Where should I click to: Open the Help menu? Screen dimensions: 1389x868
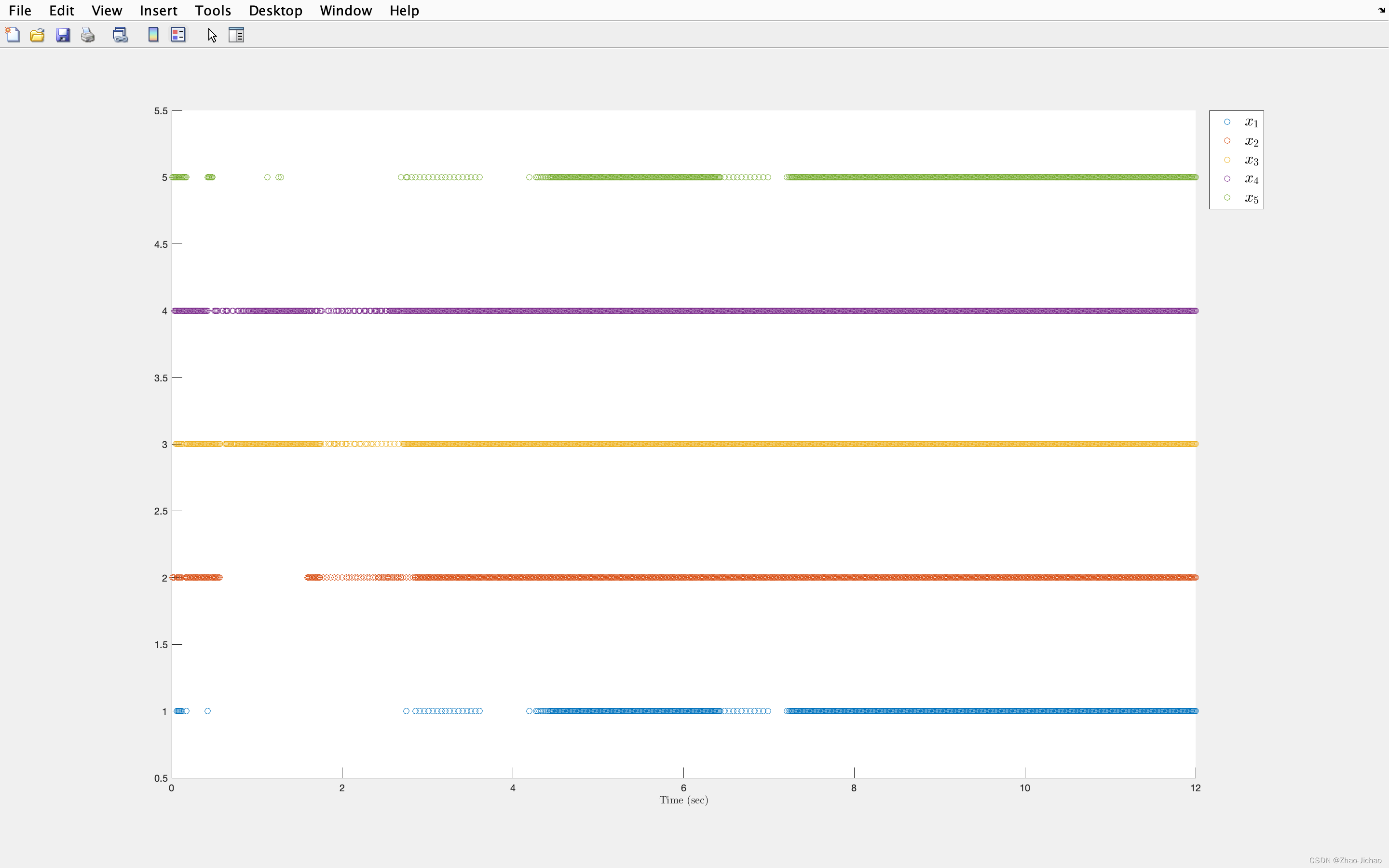[404, 10]
